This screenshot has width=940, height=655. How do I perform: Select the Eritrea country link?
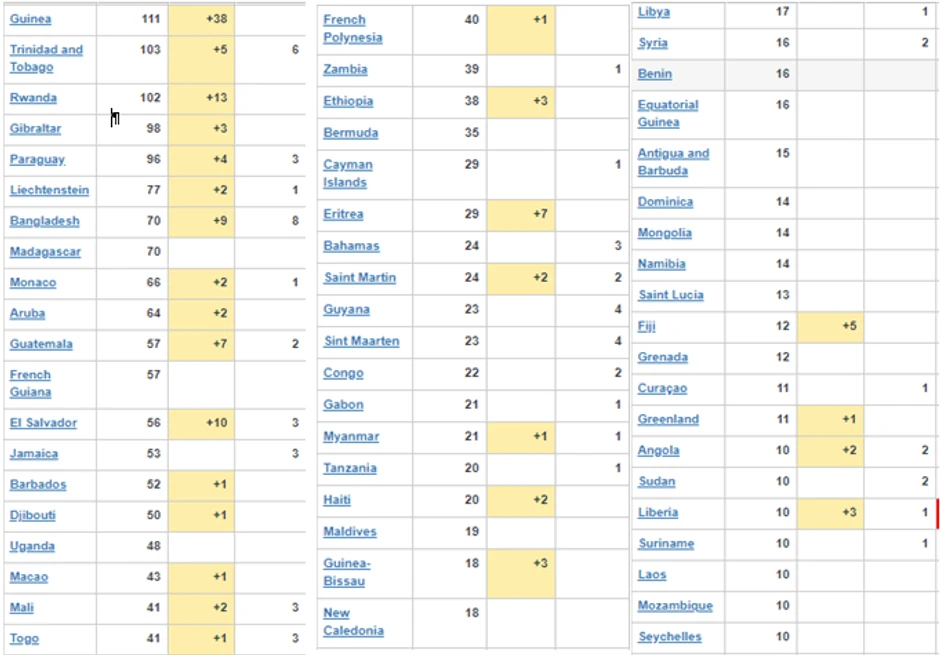pyautogui.click(x=343, y=214)
